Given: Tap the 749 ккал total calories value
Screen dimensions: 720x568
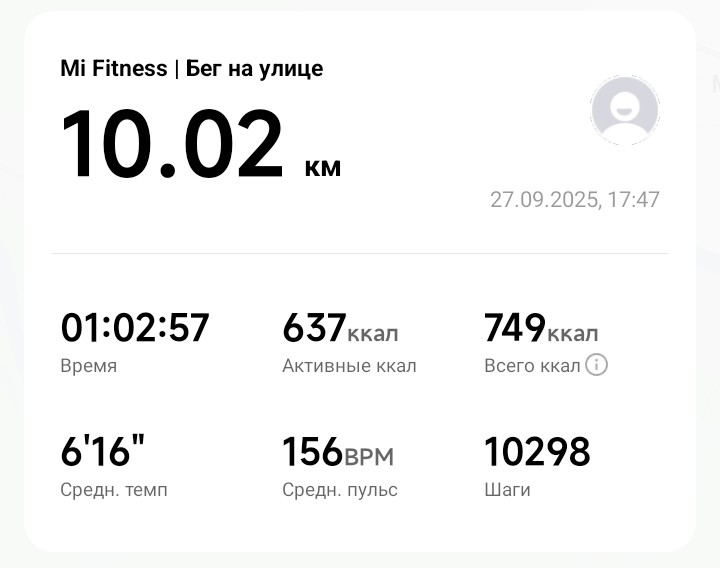Looking at the screenshot, I should click(541, 328).
